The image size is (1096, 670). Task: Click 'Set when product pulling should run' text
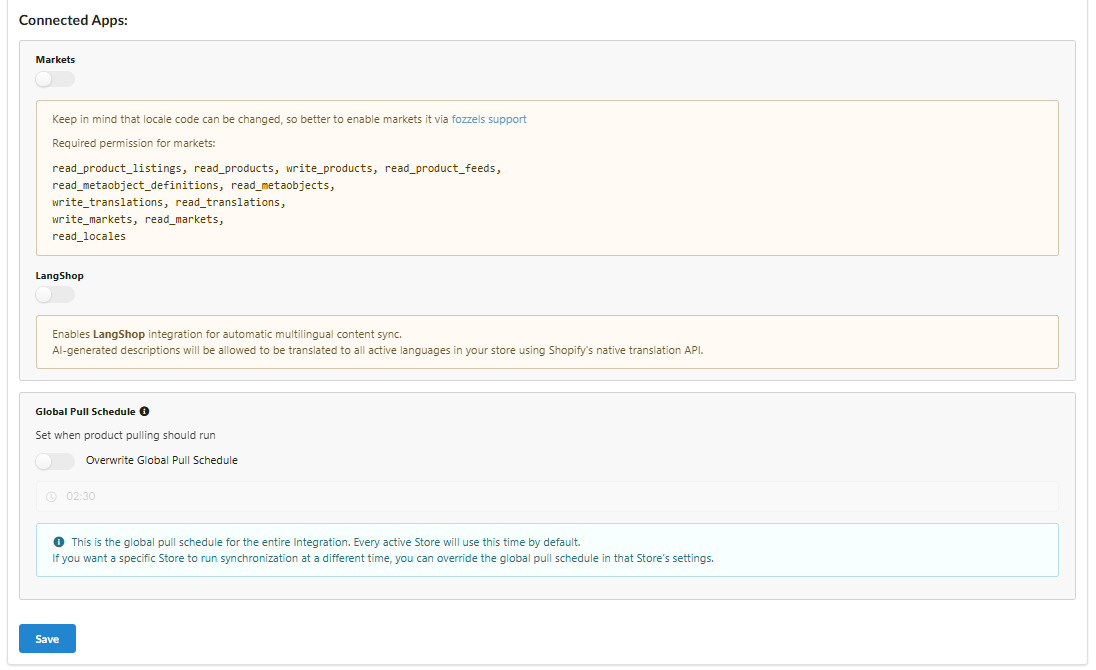pyautogui.click(x=125, y=435)
